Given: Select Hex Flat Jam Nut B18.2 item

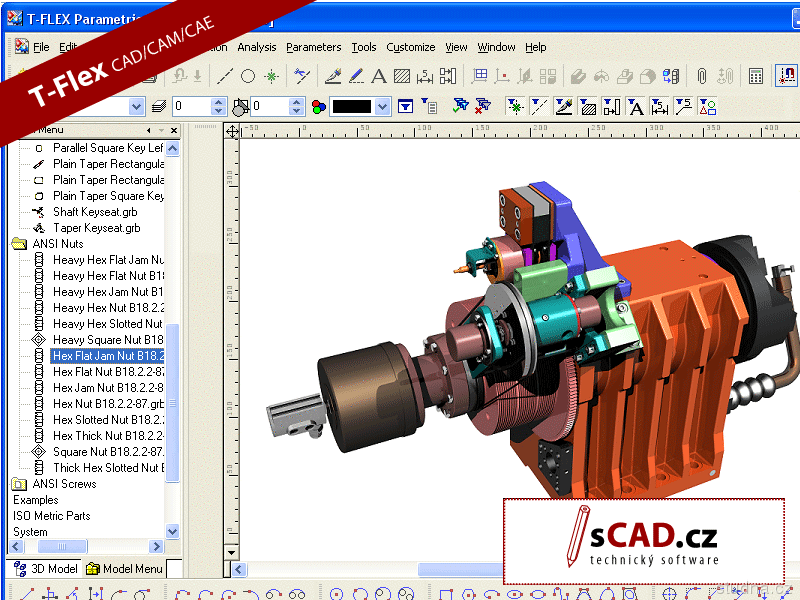Looking at the screenshot, I should 108,356.
